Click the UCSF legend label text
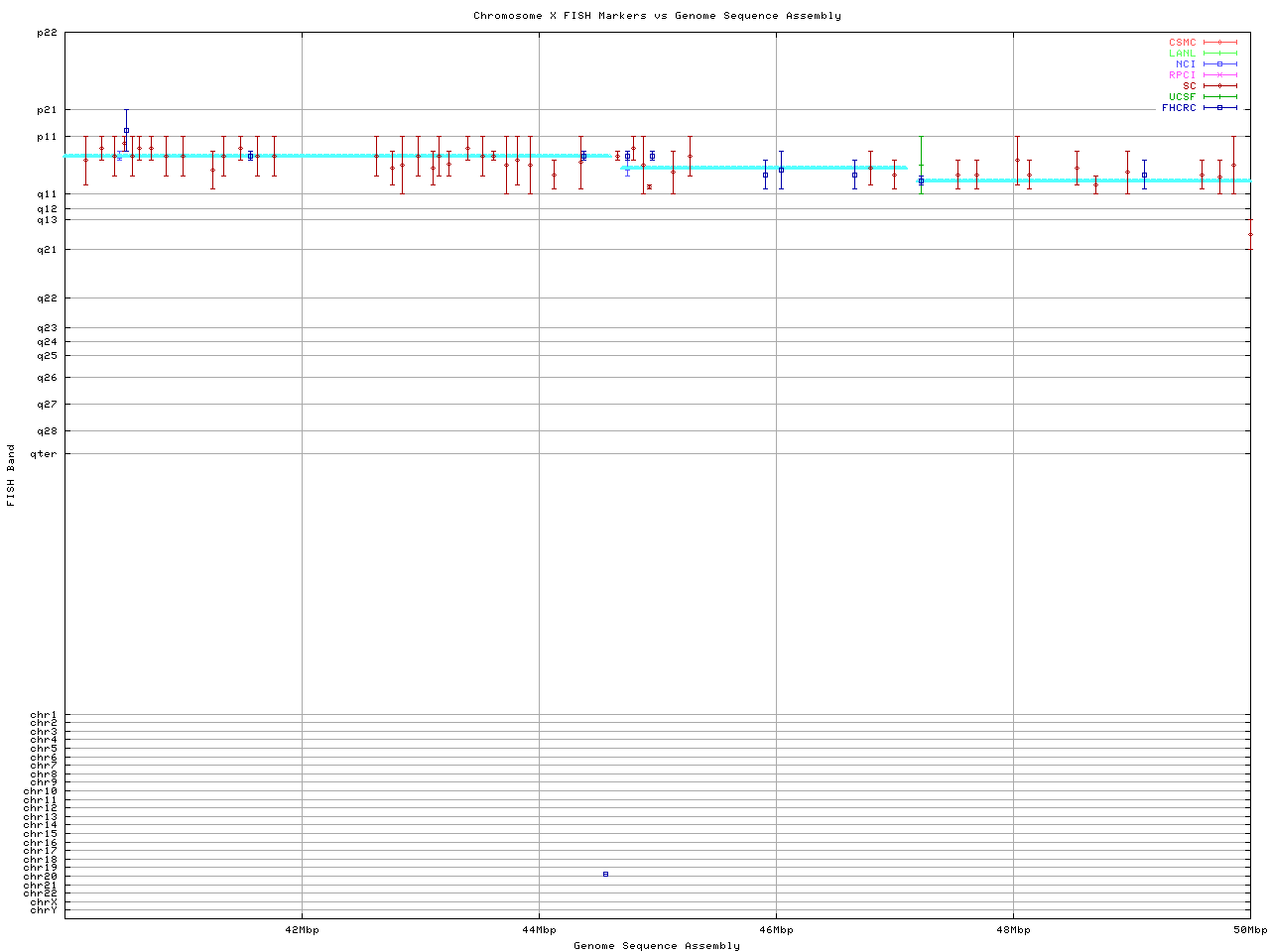Viewport: 1270px width, 952px height. click(1182, 97)
